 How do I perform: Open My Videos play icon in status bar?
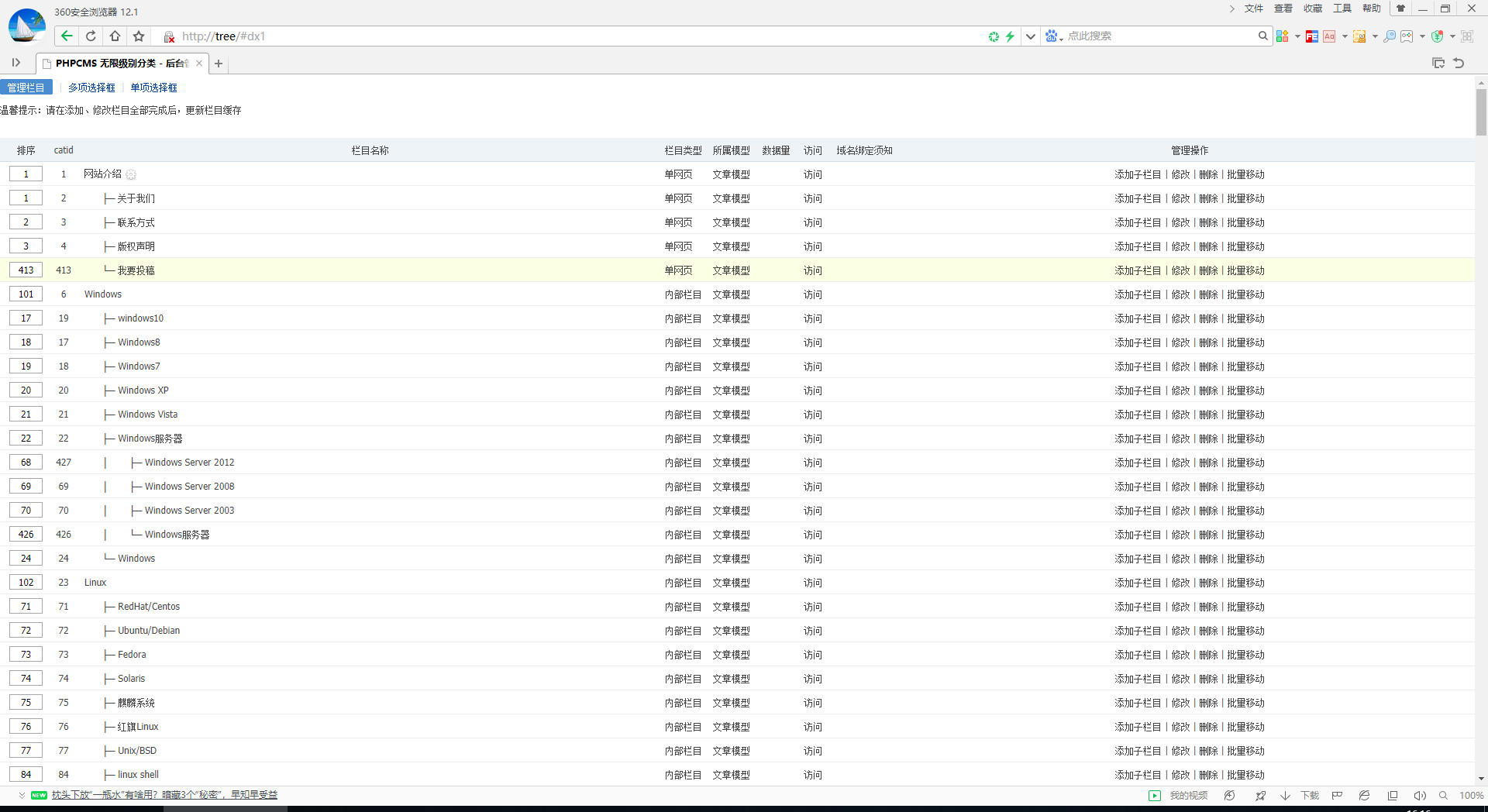[1155, 796]
